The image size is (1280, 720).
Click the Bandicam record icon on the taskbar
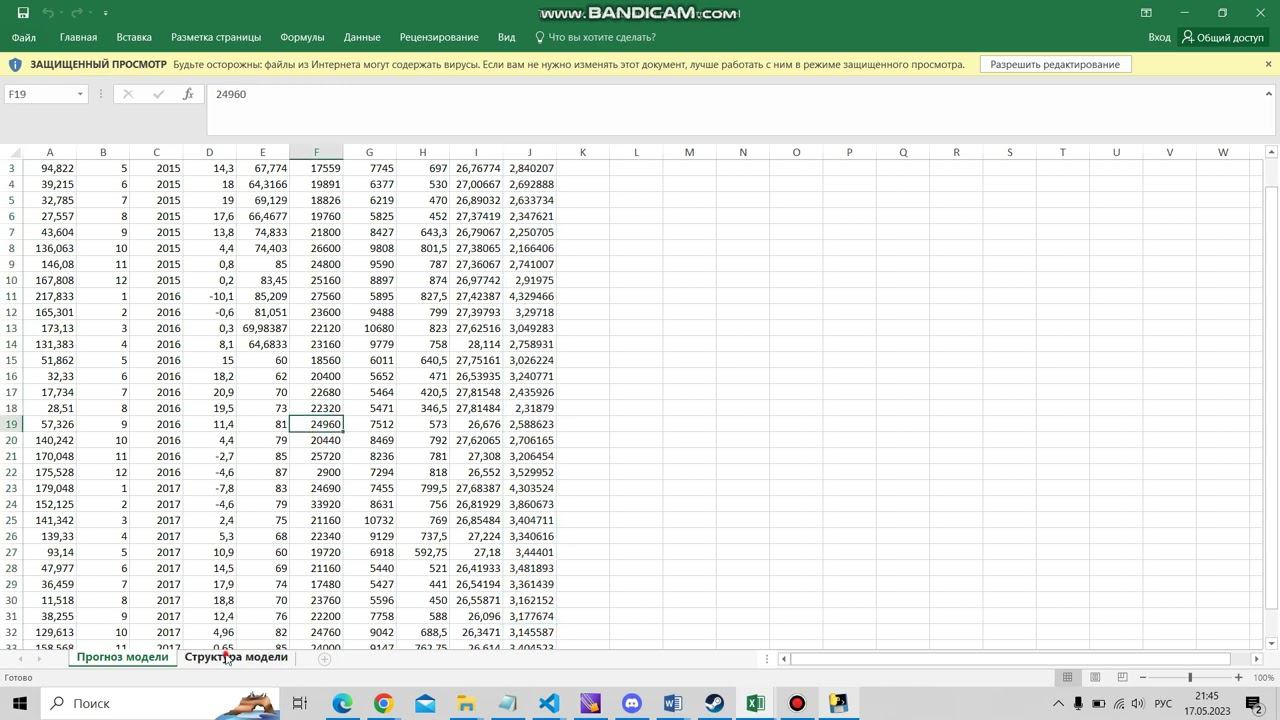tap(797, 703)
